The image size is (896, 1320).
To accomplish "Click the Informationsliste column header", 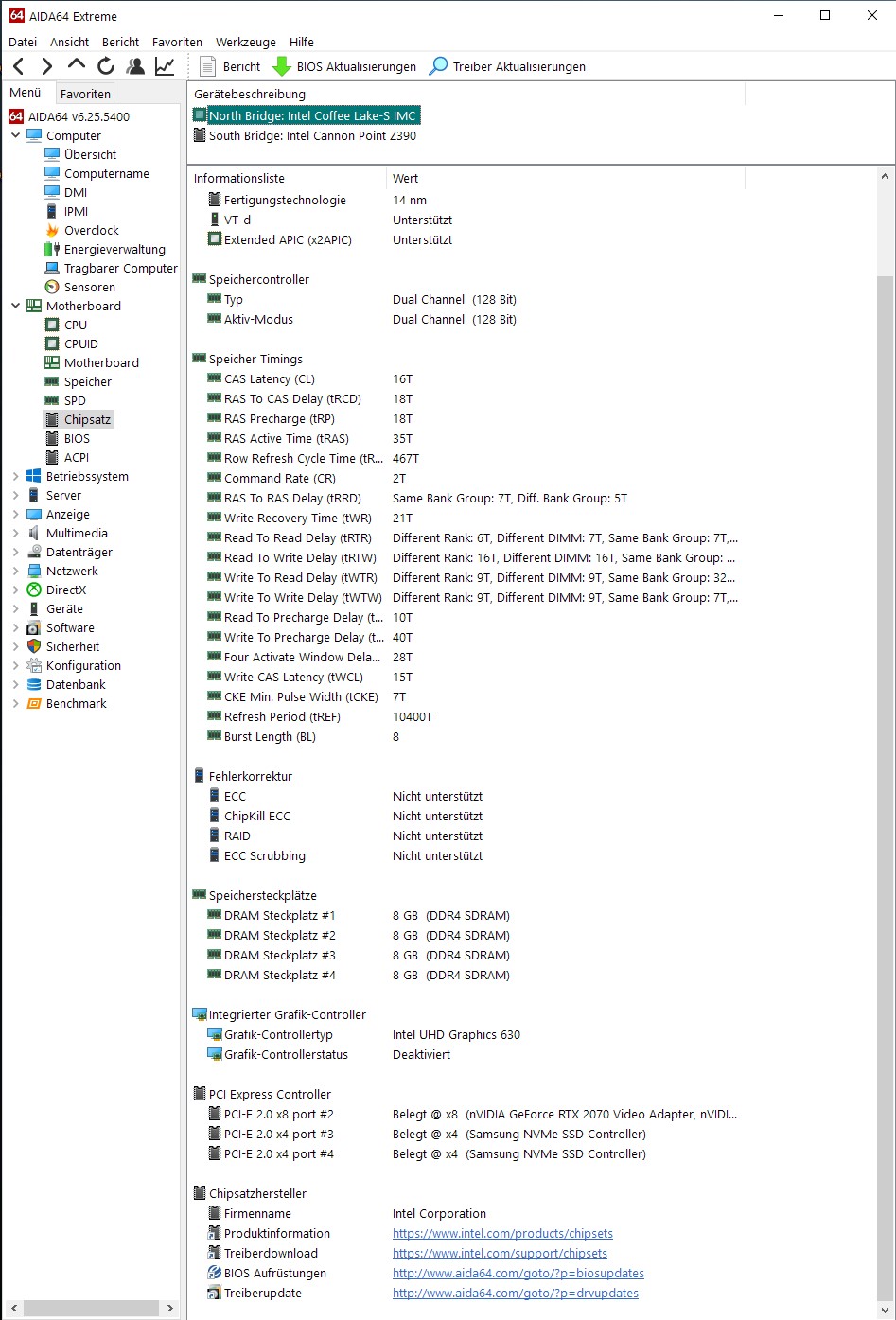I will tap(288, 178).
